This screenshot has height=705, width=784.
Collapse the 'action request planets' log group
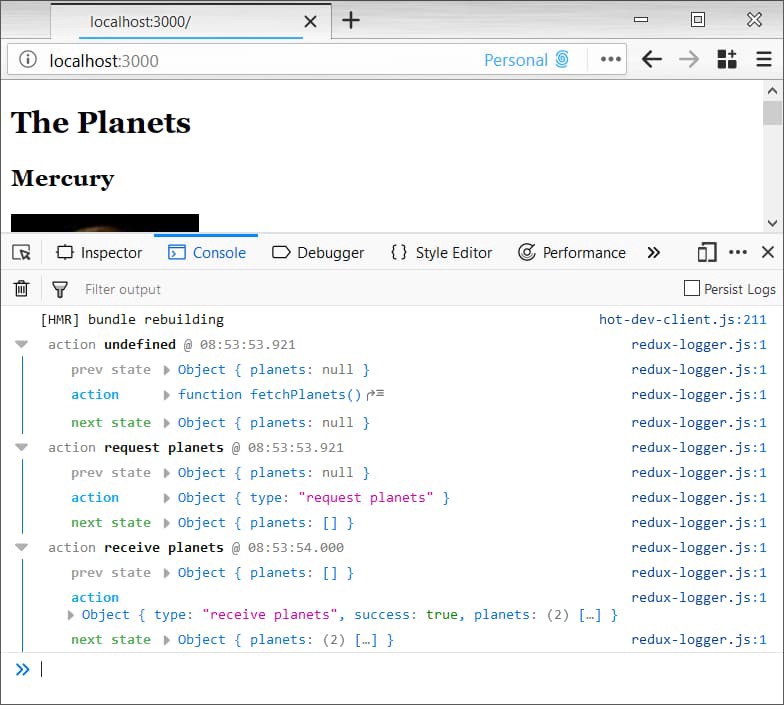point(22,448)
